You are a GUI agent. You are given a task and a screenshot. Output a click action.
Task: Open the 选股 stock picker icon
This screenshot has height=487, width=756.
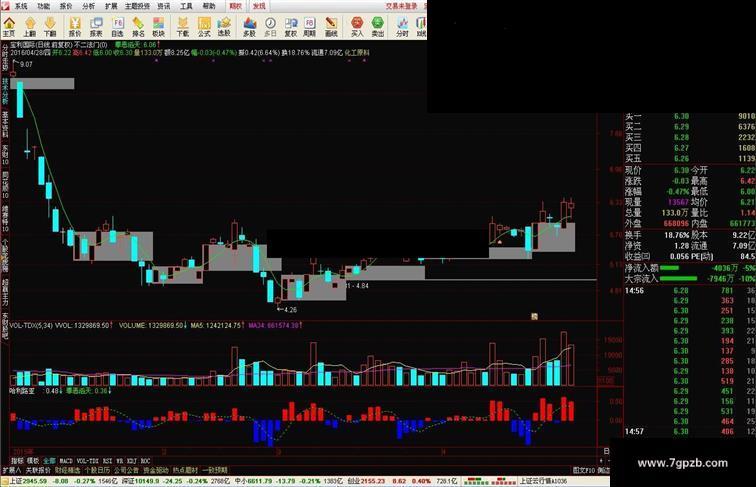pos(224,27)
